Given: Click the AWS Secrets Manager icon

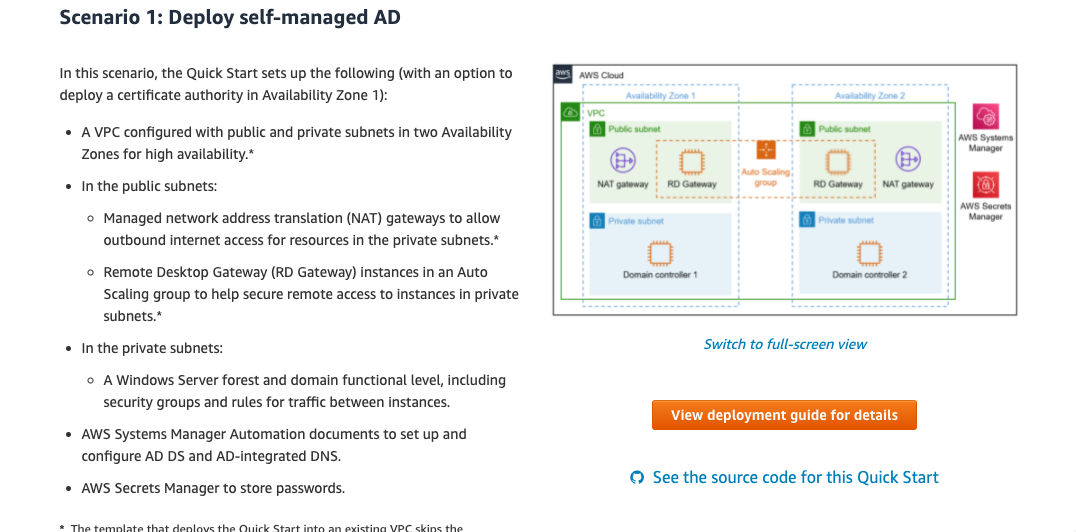Looking at the screenshot, I should pyautogui.click(x=985, y=185).
